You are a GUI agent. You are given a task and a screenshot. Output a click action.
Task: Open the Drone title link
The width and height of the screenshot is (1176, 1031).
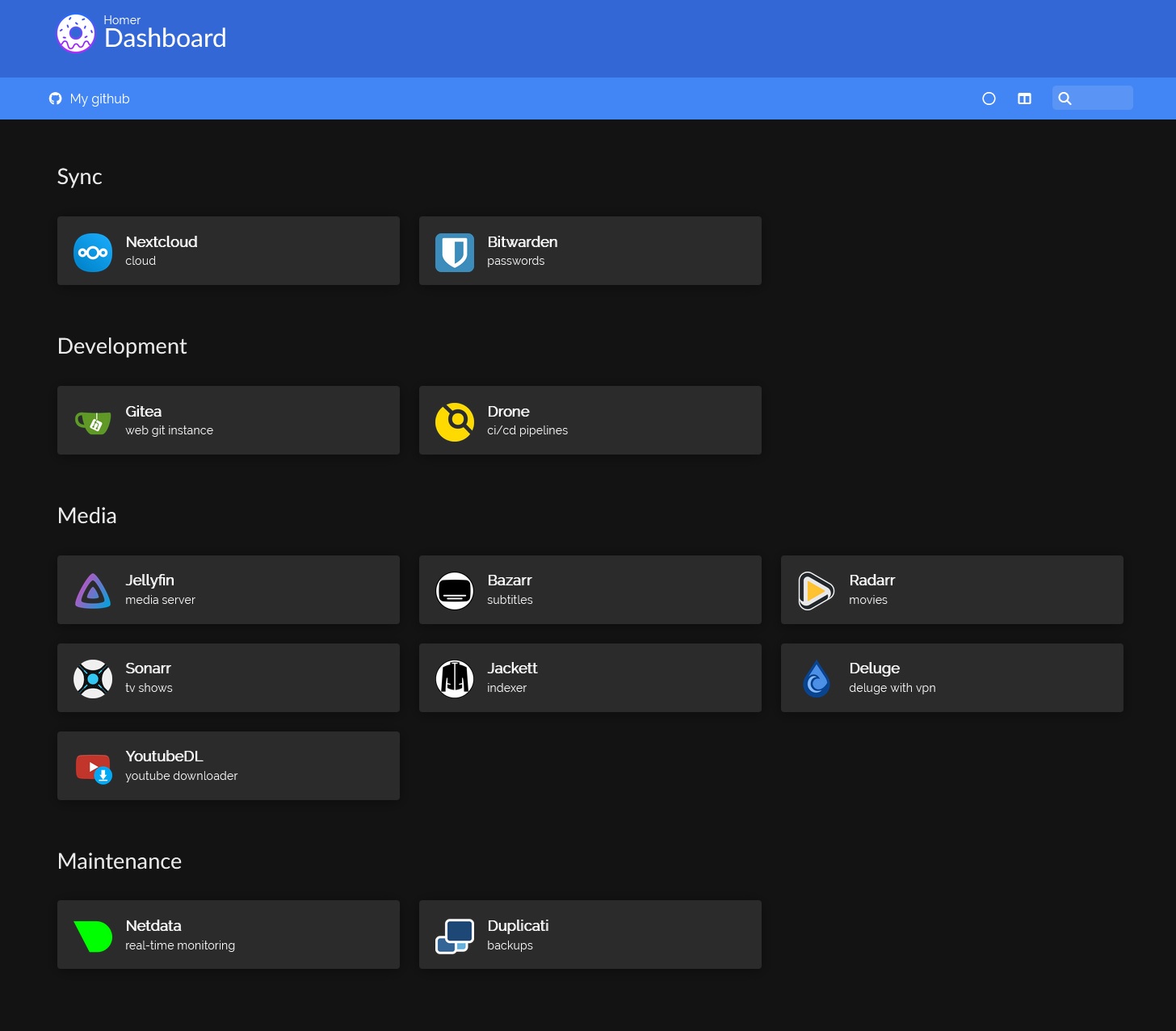509,411
